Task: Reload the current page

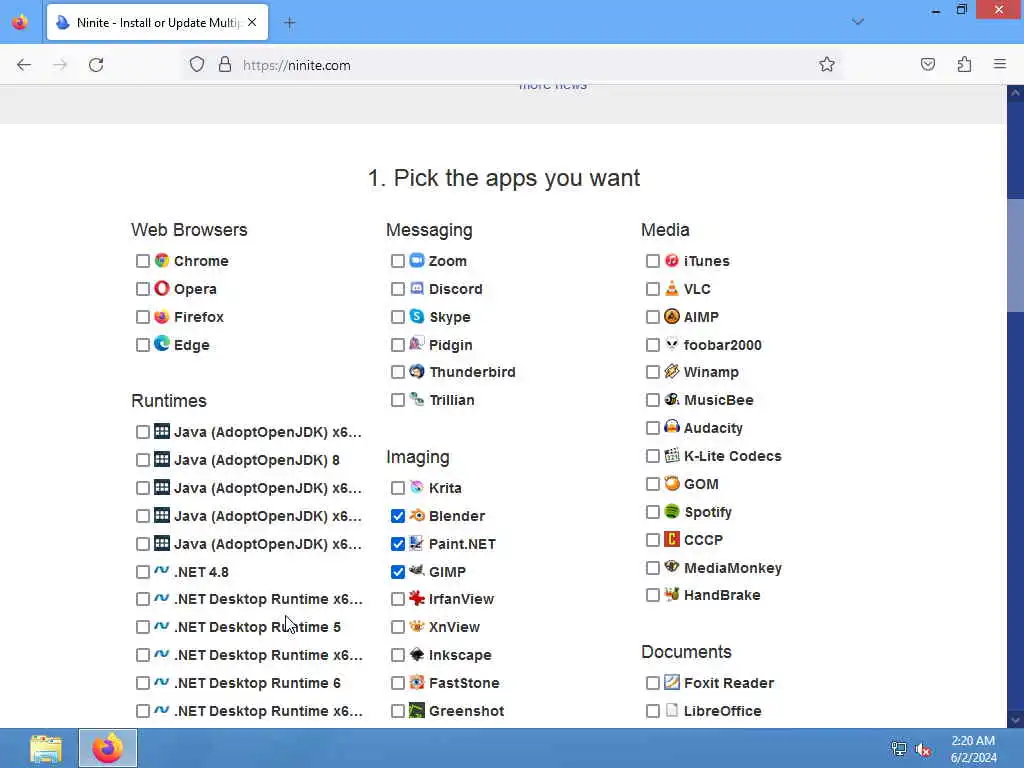Action: (96, 65)
